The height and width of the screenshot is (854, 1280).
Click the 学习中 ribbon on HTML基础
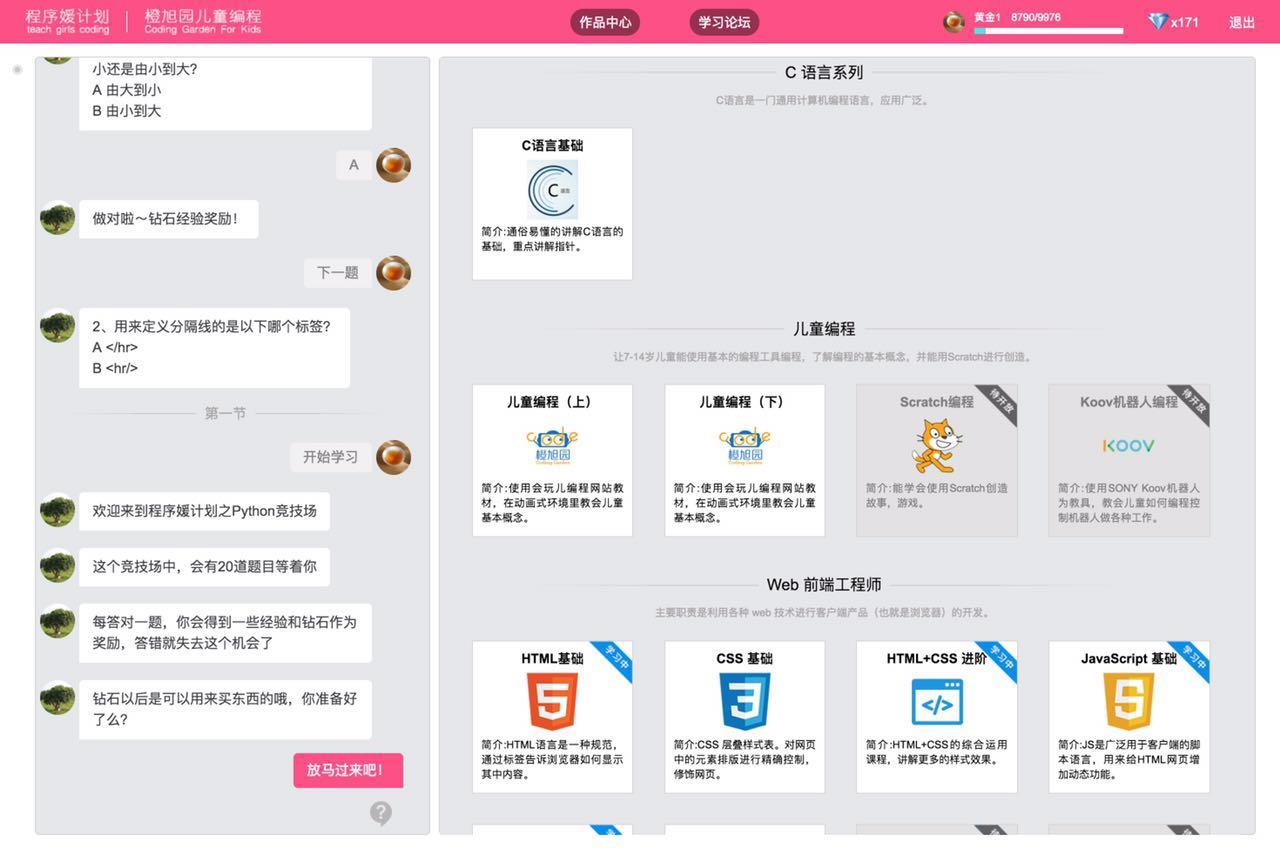click(611, 660)
